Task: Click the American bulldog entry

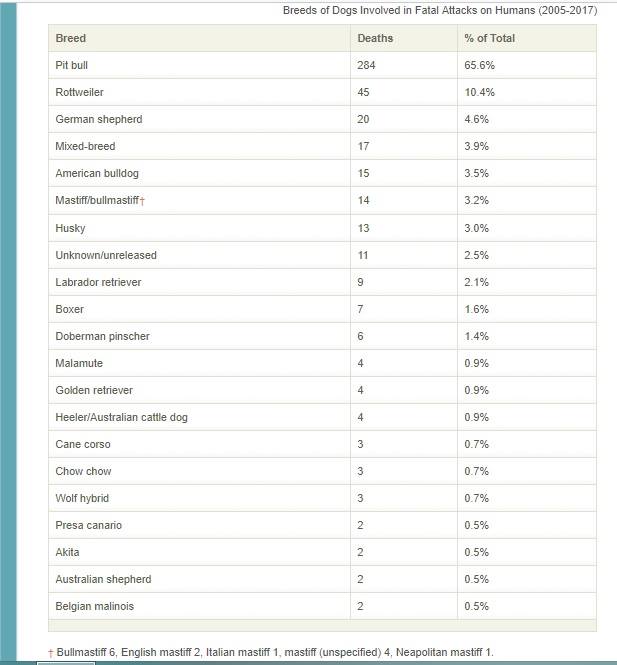Action: (x=97, y=173)
